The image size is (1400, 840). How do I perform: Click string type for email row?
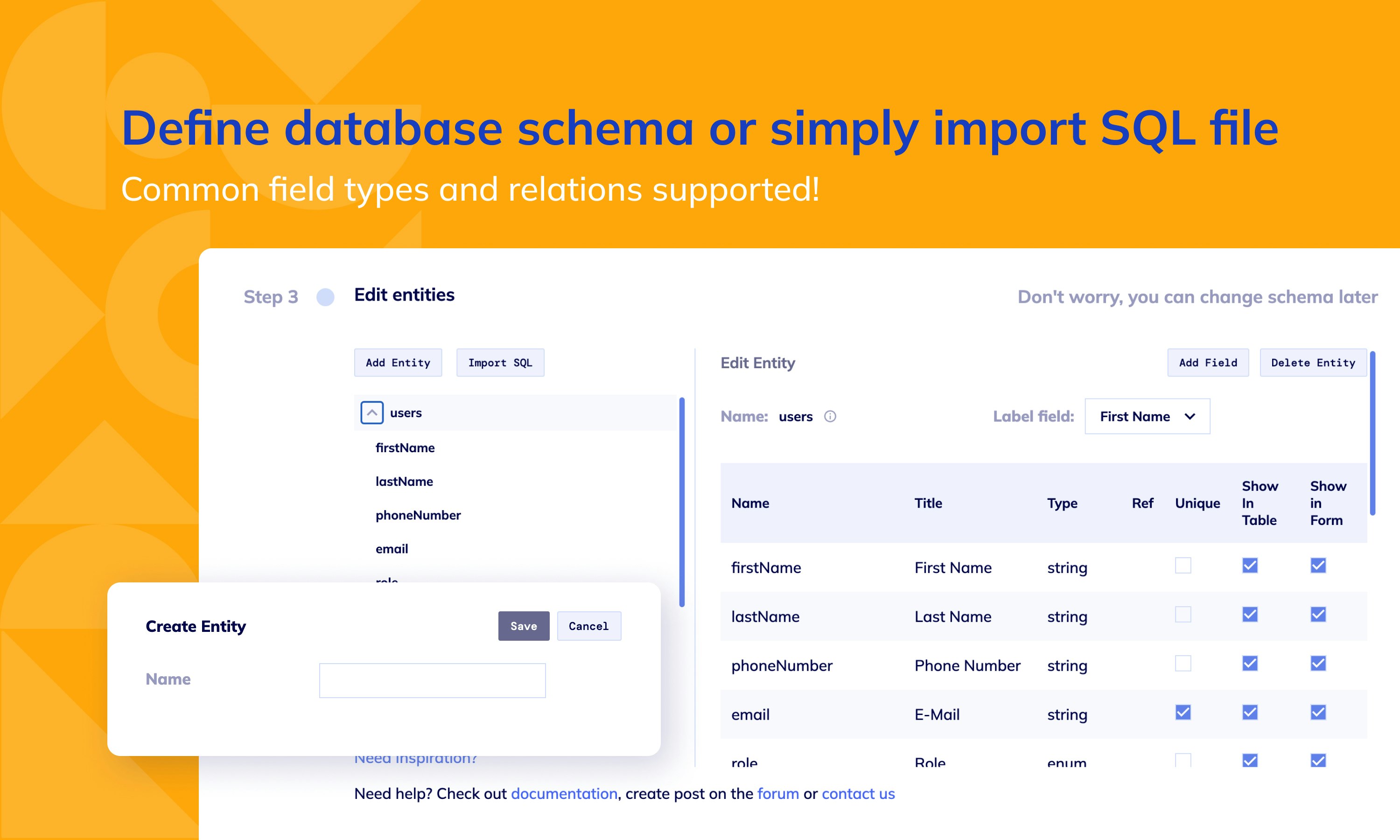coord(1067,714)
